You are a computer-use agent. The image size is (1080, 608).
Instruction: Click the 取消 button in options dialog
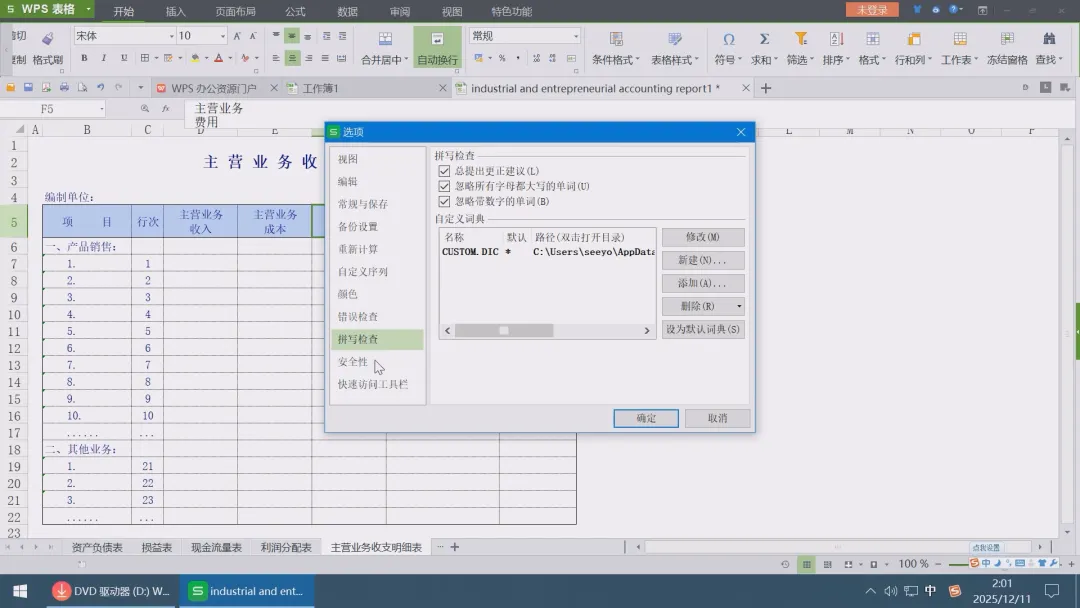coord(717,418)
